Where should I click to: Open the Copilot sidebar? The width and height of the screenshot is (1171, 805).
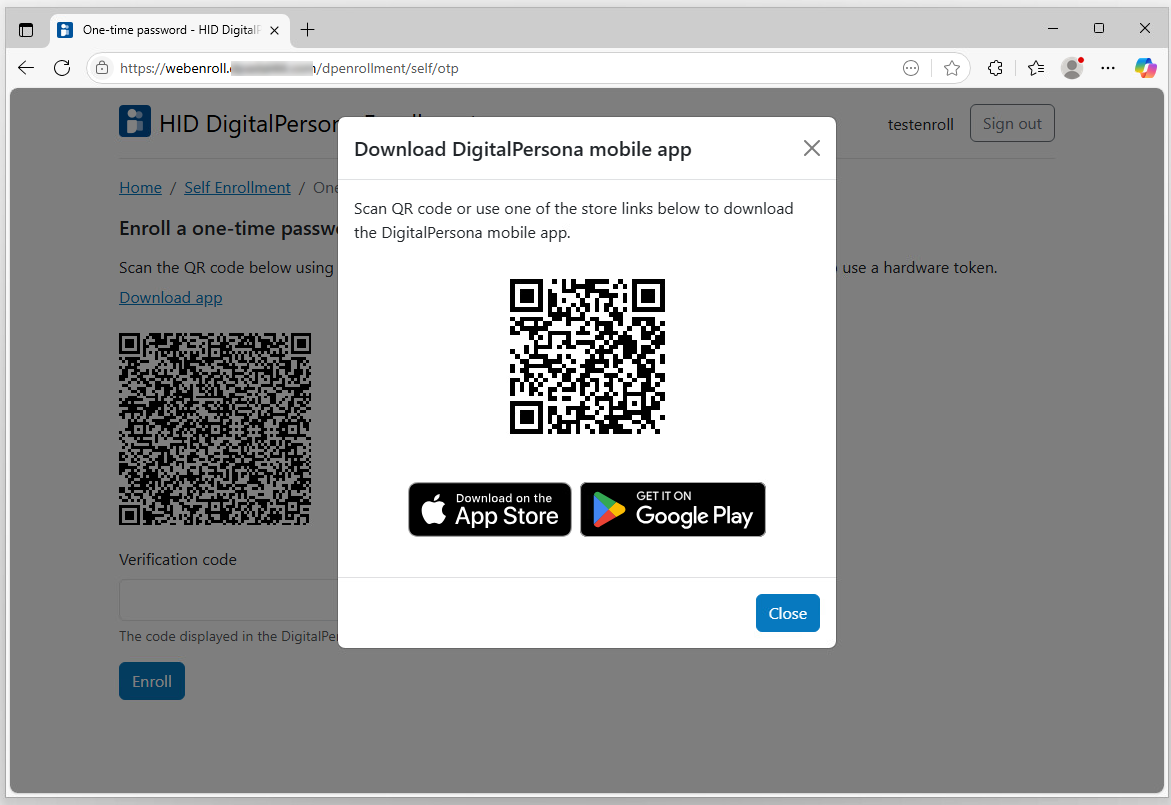tap(1145, 68)
